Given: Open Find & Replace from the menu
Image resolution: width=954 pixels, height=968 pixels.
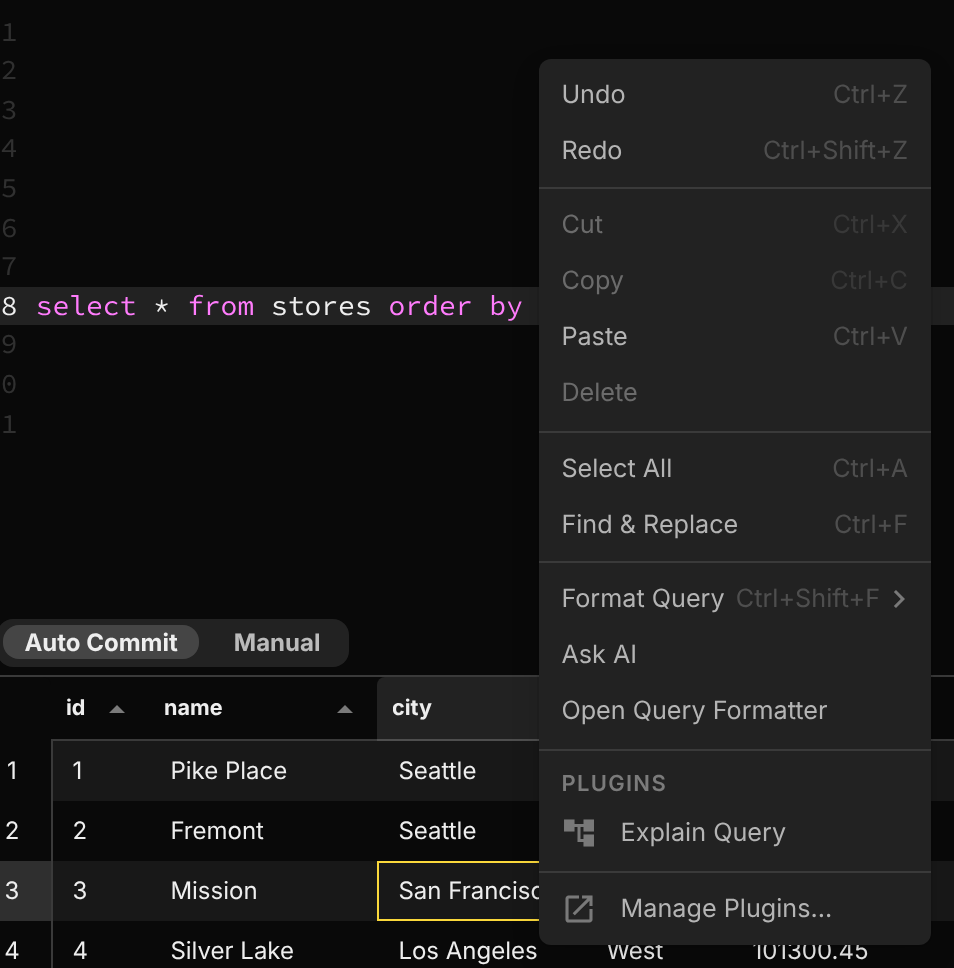Looking at the screenshot, I should click(x=734, y=525).
